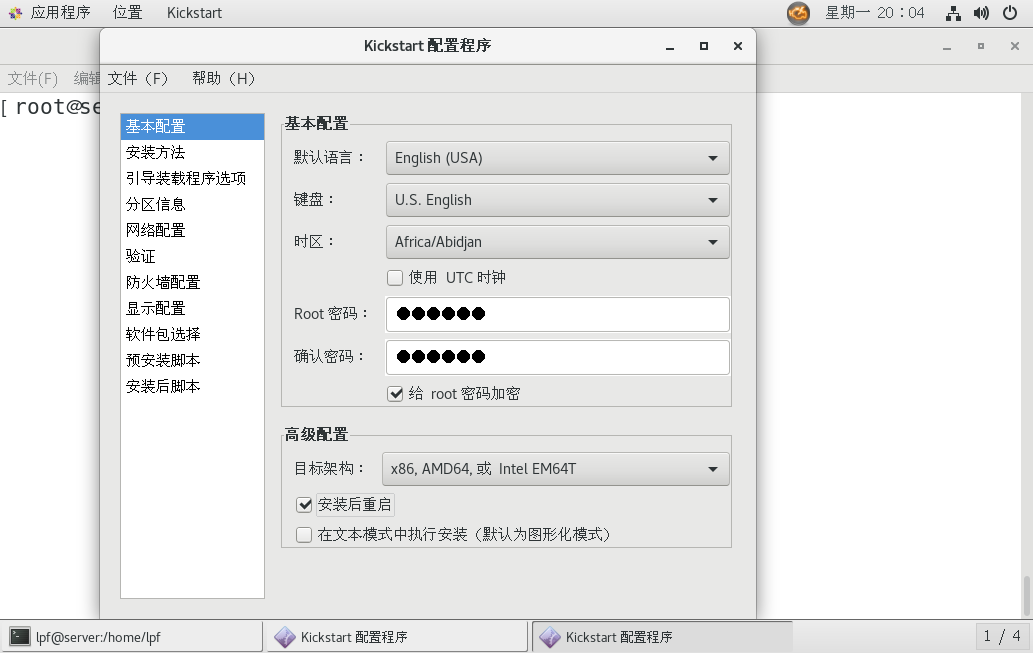Open the 应用程序 menu in top panel
1033x653 pixels.
[x=60, y=13]
